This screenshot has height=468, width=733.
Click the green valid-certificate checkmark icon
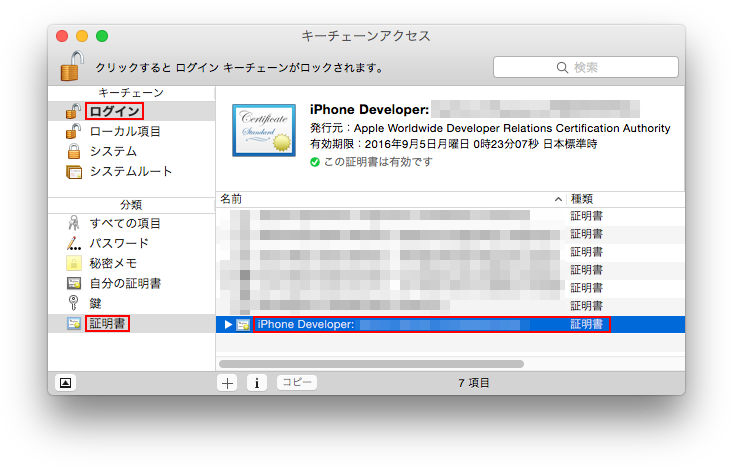[x=315, y=162]
